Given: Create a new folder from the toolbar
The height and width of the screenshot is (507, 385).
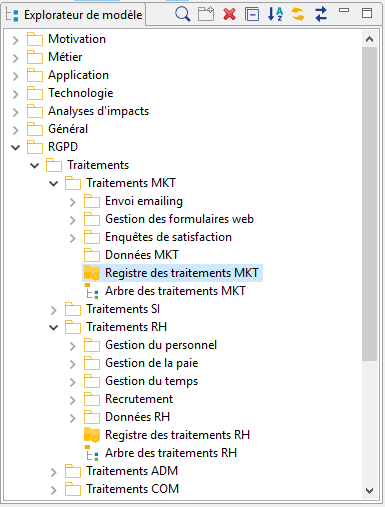Looking at the screenshot, I should [x=206, y=14].
